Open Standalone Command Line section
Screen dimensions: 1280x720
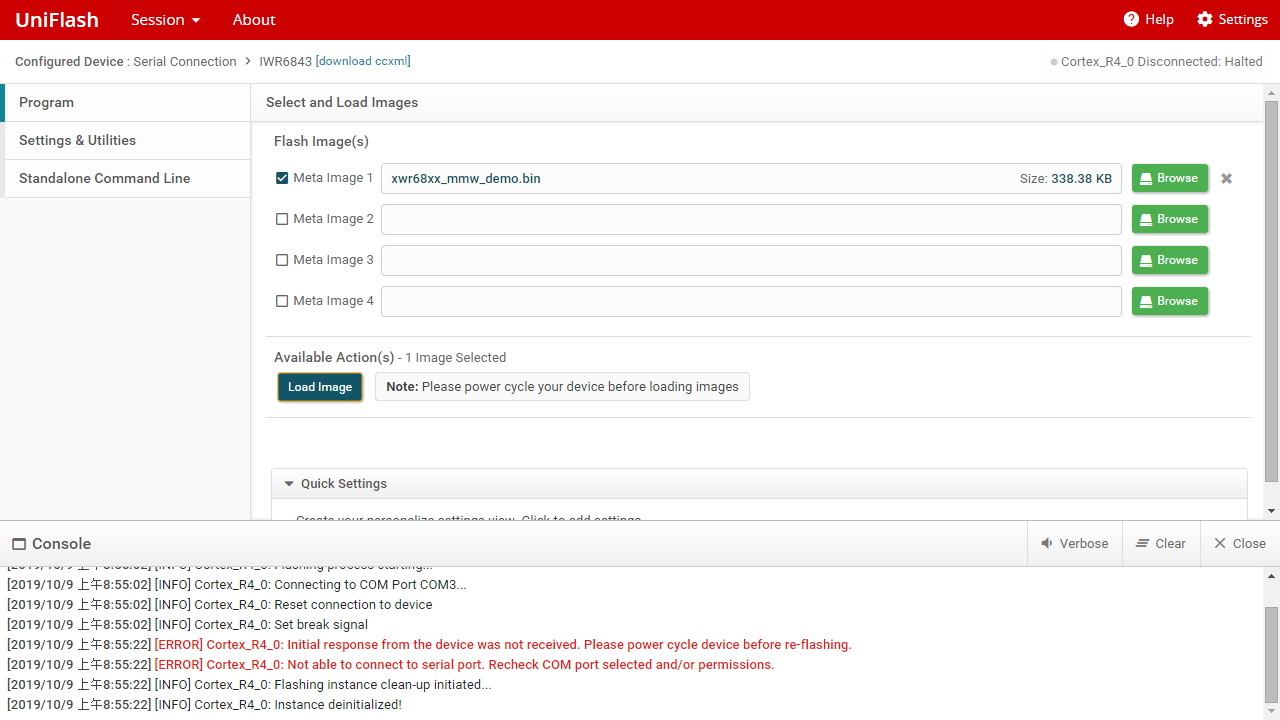tap(126, 178)
